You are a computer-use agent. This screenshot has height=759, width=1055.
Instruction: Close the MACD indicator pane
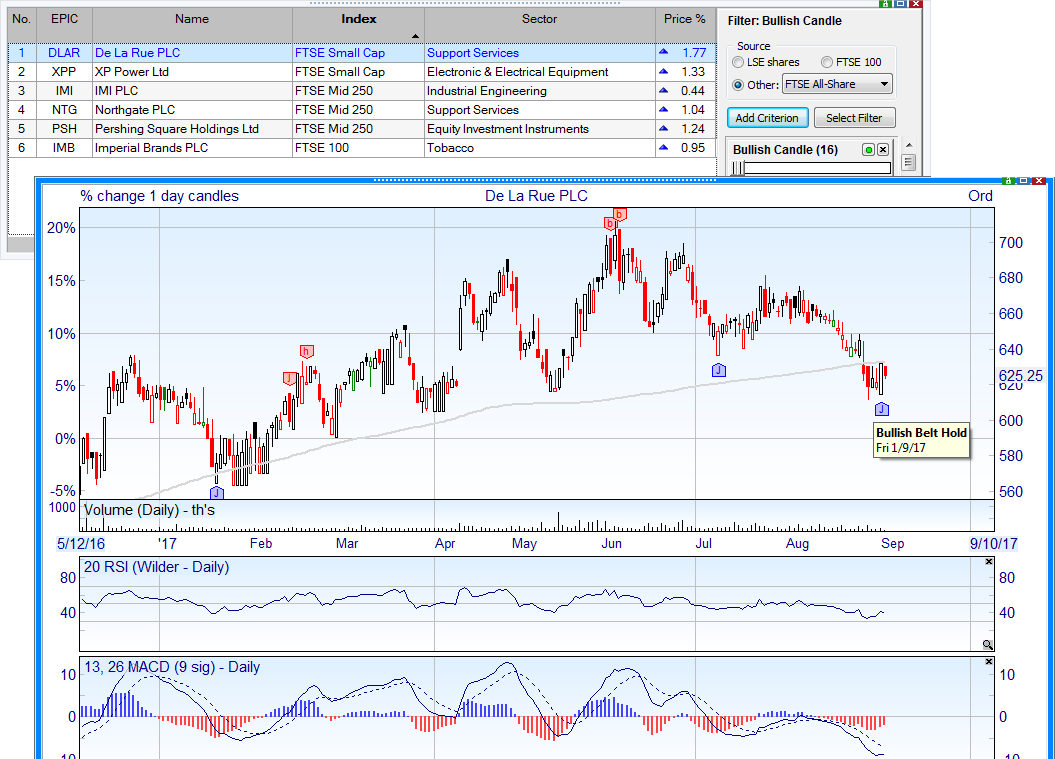[988, 661]
